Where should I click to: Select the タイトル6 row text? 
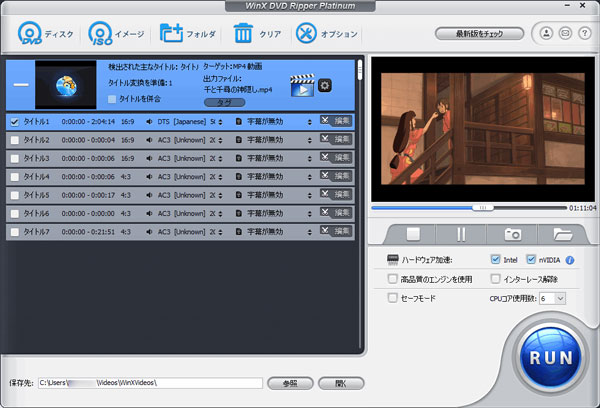click(37, 214)
